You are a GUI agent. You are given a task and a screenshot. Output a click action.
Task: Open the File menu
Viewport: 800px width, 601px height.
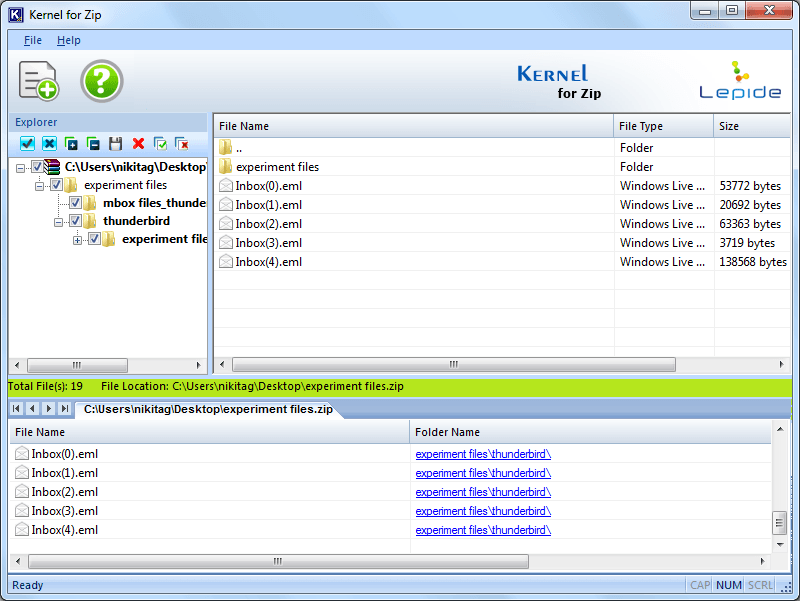coord(33,40)
